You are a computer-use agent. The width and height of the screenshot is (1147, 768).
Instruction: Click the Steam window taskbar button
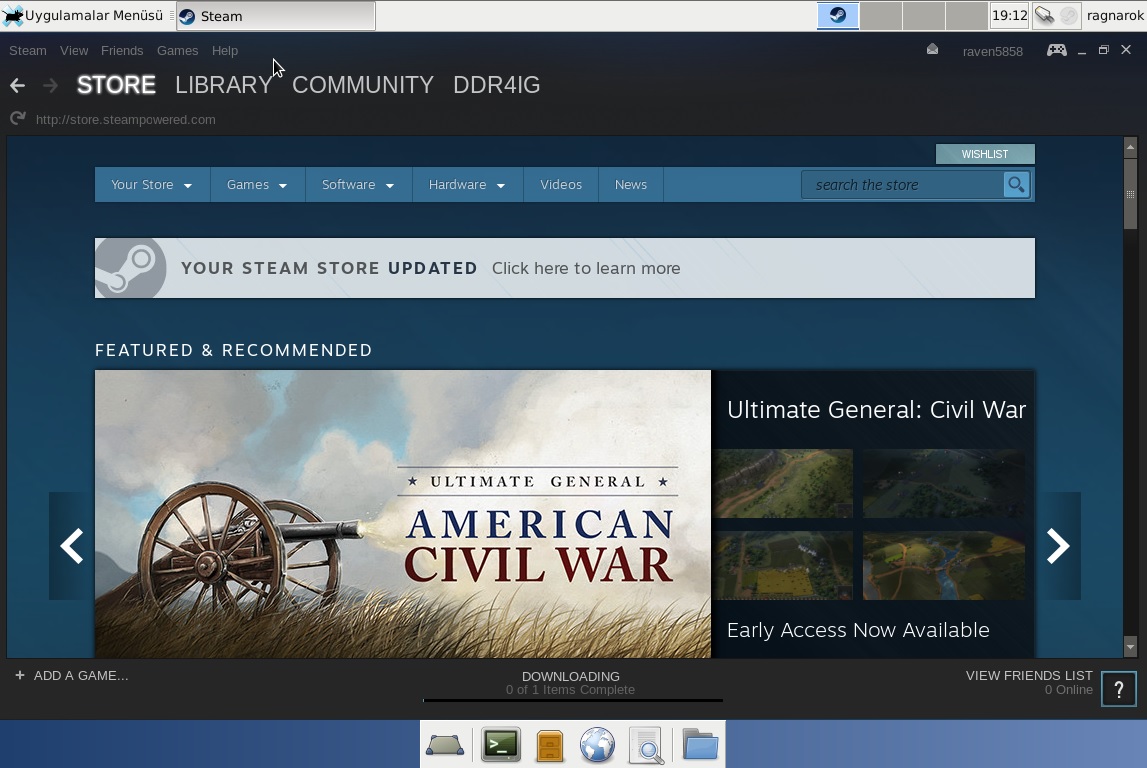(276, 15)
